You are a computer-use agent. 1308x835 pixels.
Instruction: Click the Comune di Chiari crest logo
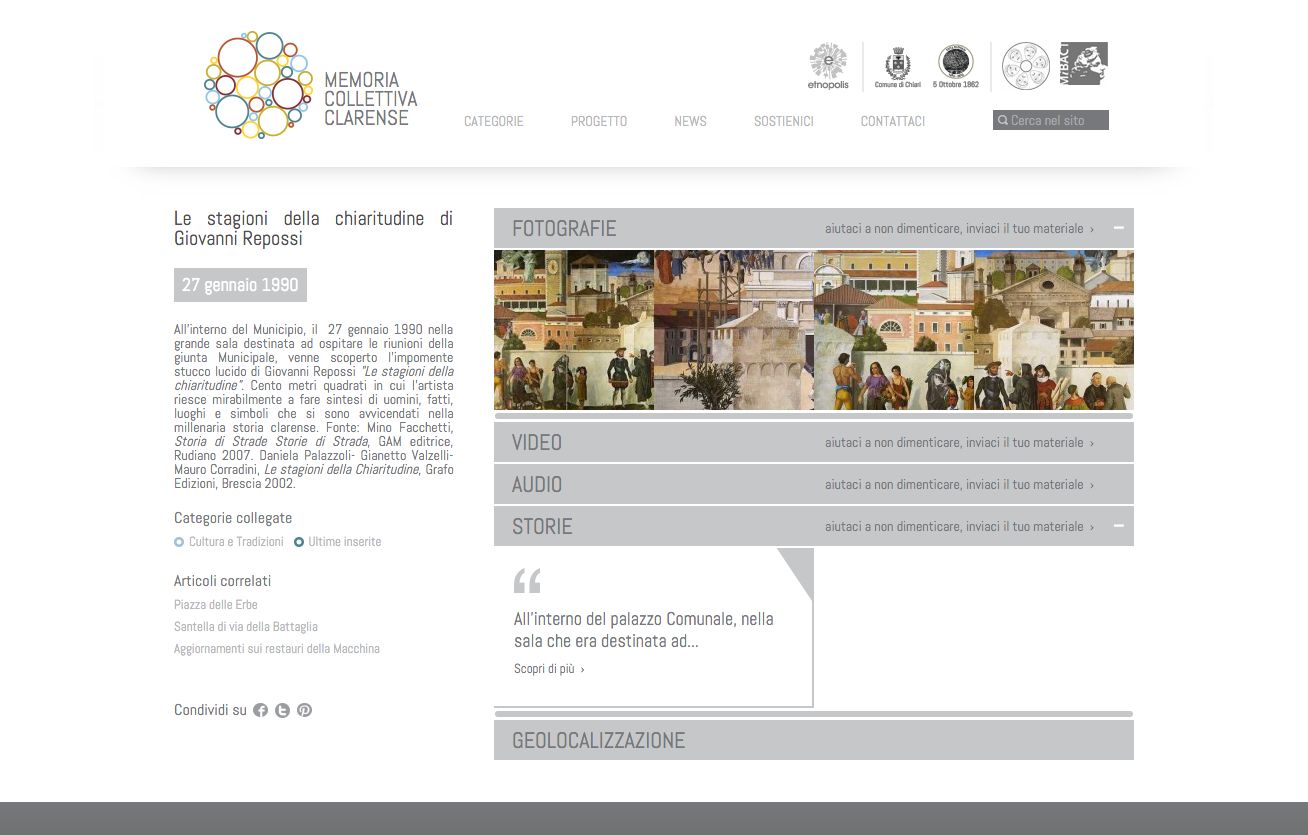[x=897, y=67]
